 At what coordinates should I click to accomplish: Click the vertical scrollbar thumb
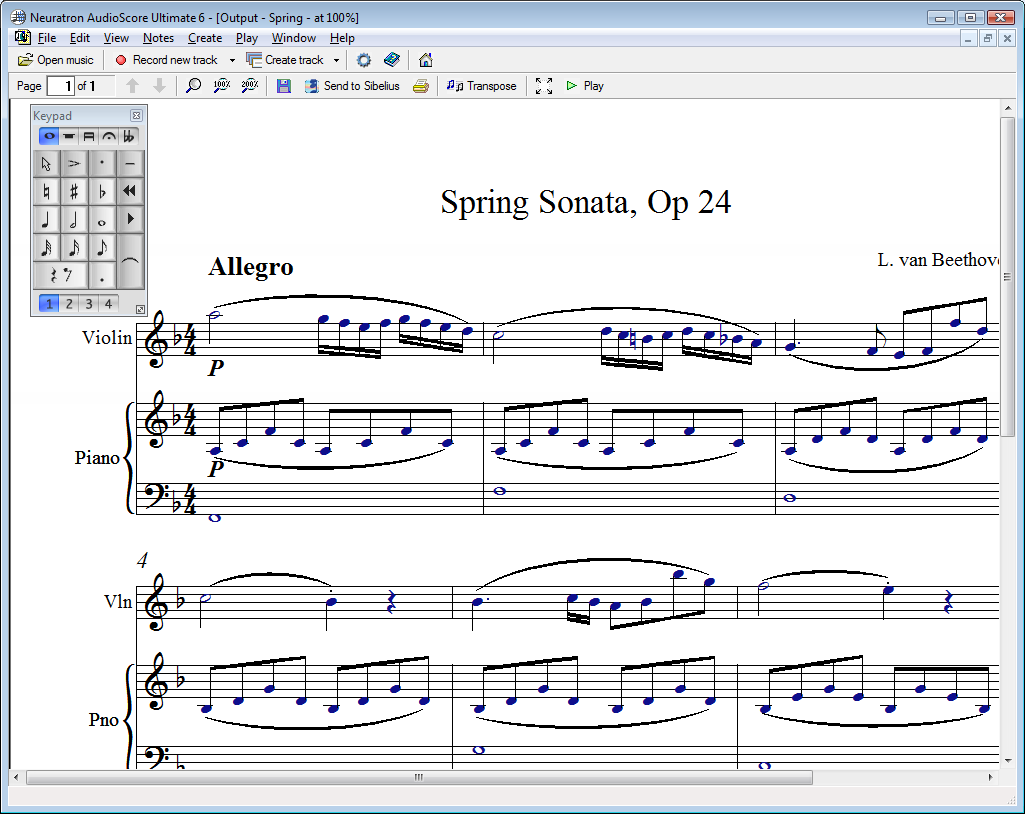(1007, 277)
